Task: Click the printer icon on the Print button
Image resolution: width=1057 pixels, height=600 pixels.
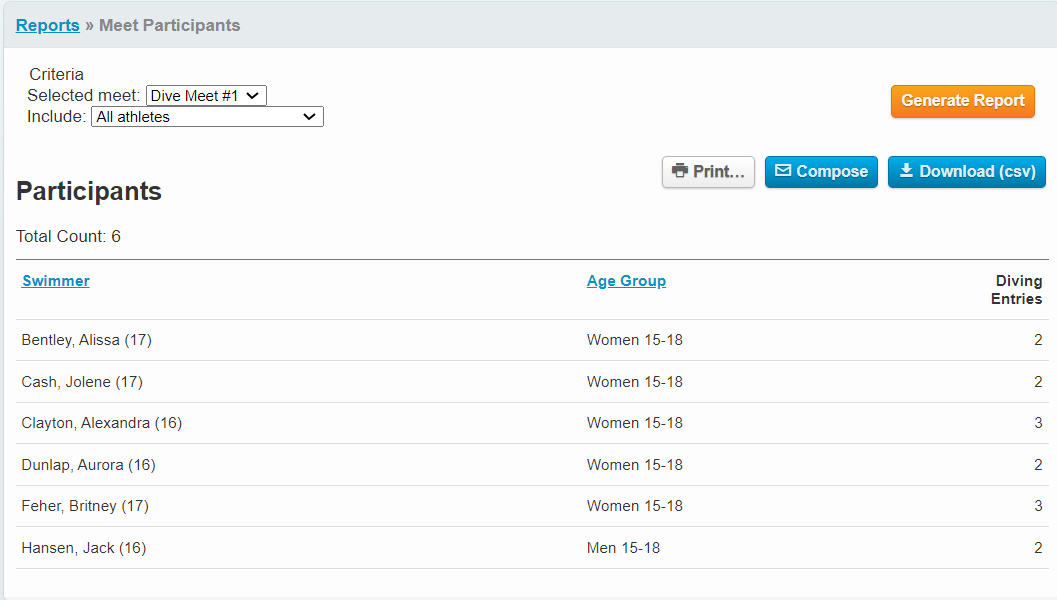Action: 680,171
